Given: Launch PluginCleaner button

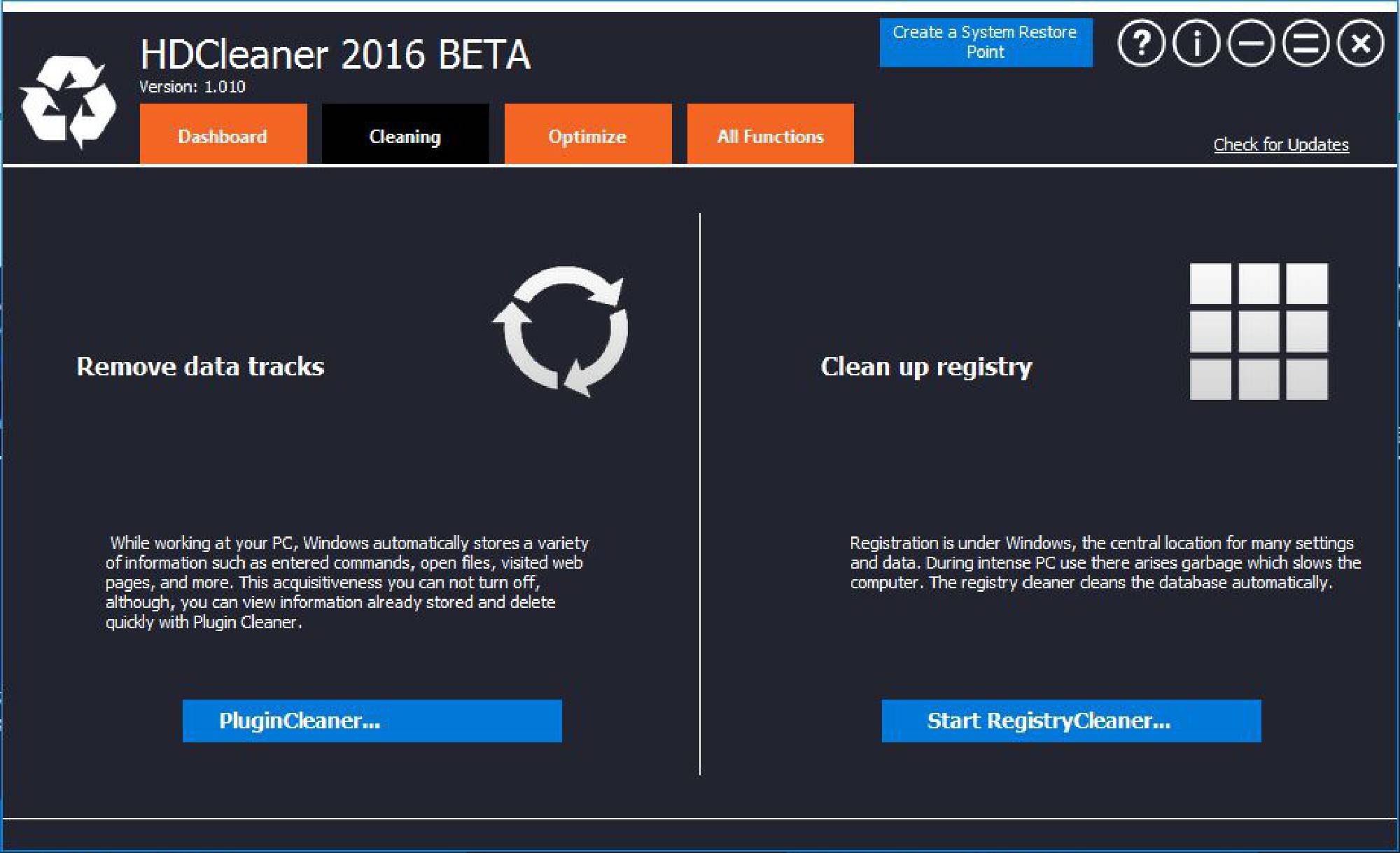Looking at the screenshot, I should pos(372,721).
